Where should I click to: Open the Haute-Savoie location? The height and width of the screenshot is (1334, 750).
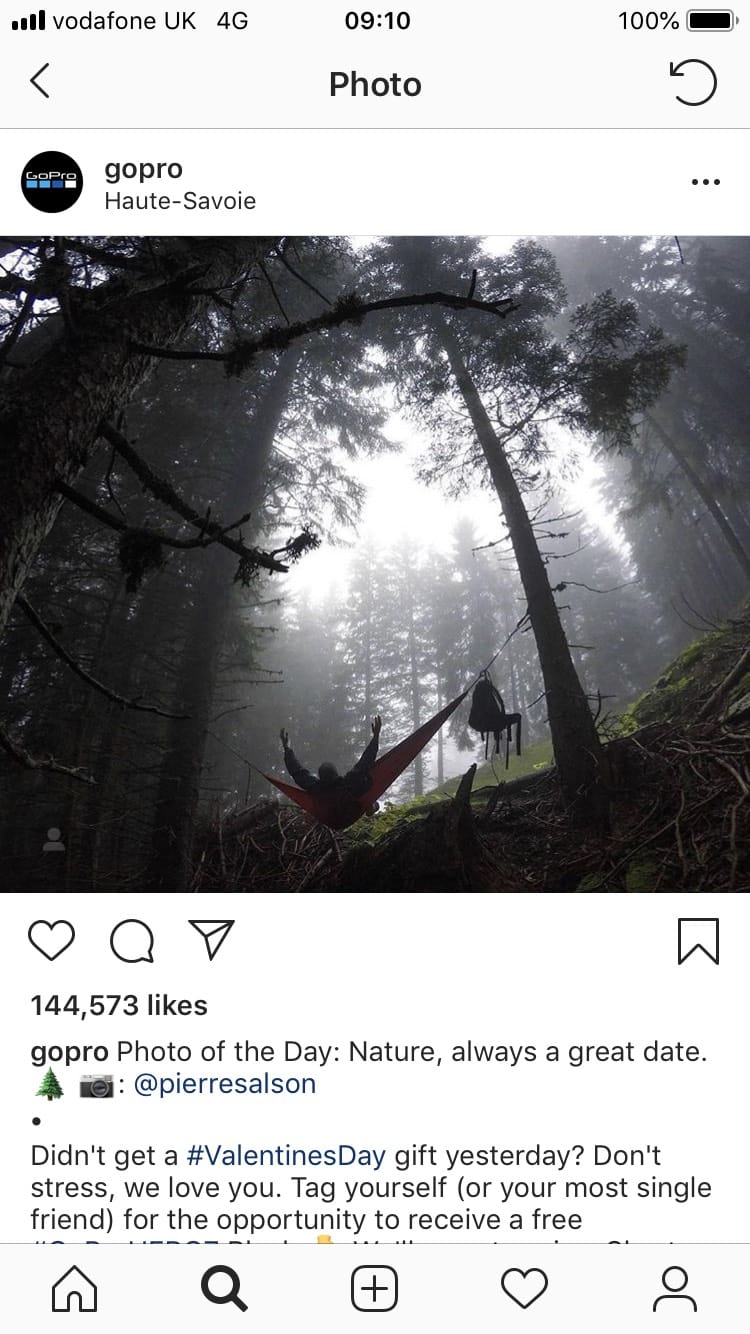(x=180, y=201)
